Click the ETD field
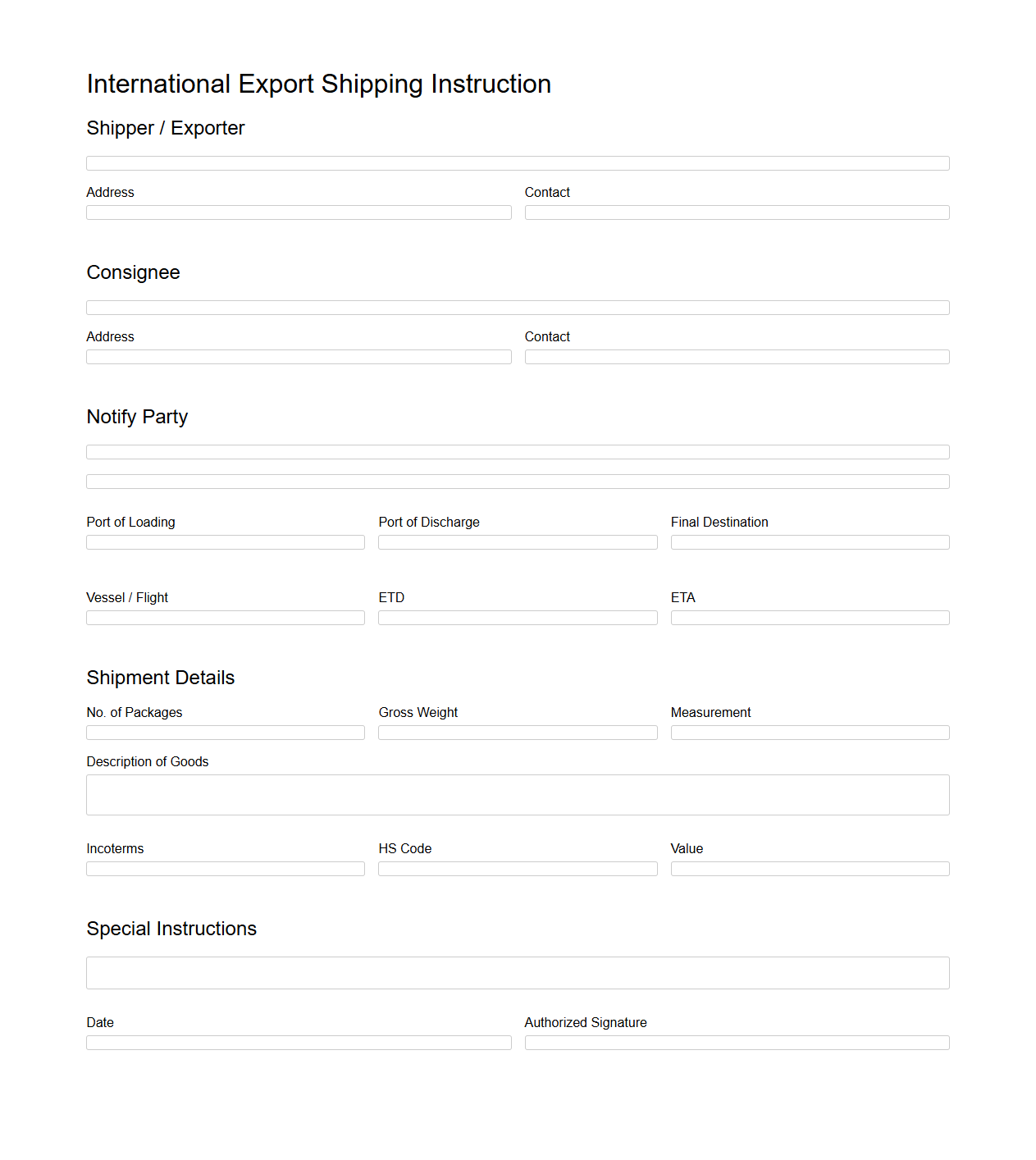 pos(518,617)
